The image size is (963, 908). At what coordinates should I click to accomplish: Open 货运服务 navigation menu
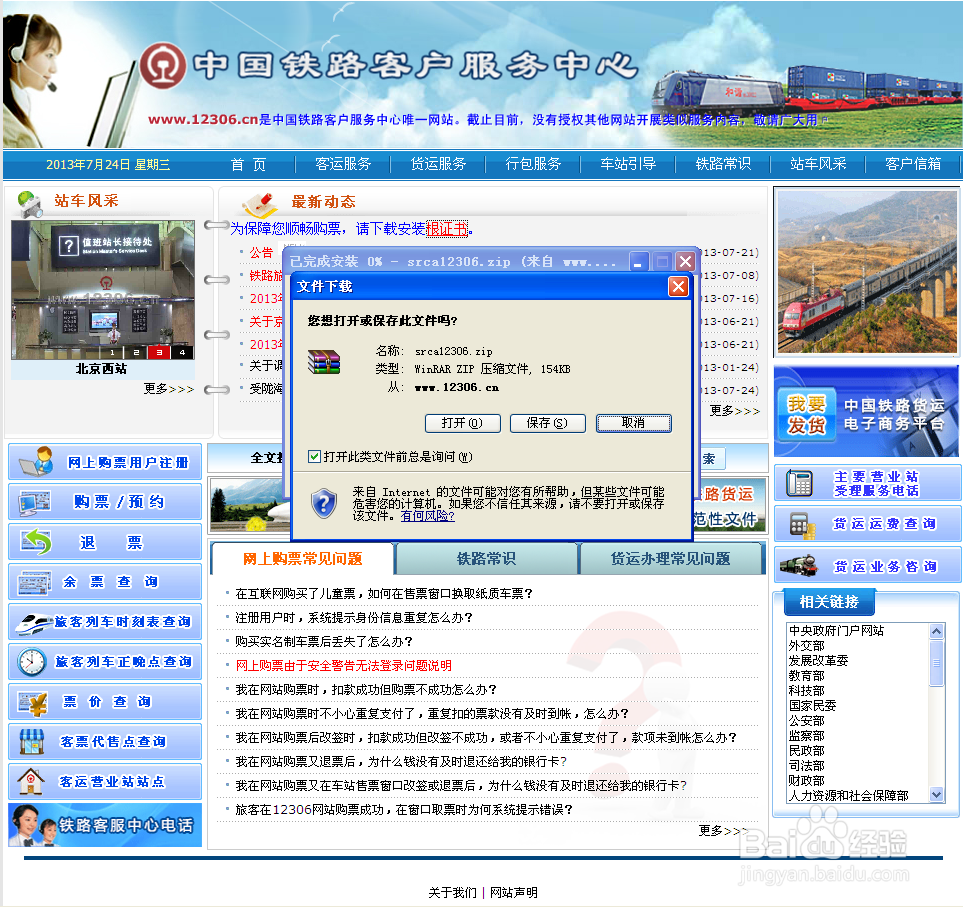click(438, 164)
